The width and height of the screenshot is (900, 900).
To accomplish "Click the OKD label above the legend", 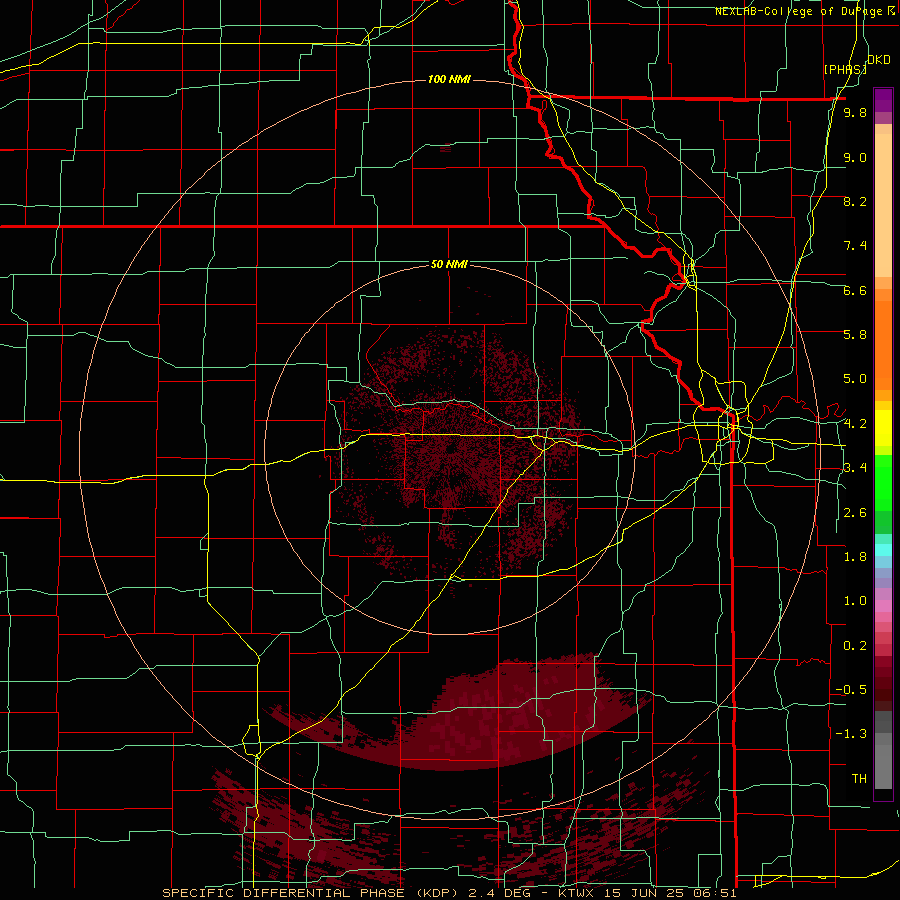I will click(x=879, y=60).
